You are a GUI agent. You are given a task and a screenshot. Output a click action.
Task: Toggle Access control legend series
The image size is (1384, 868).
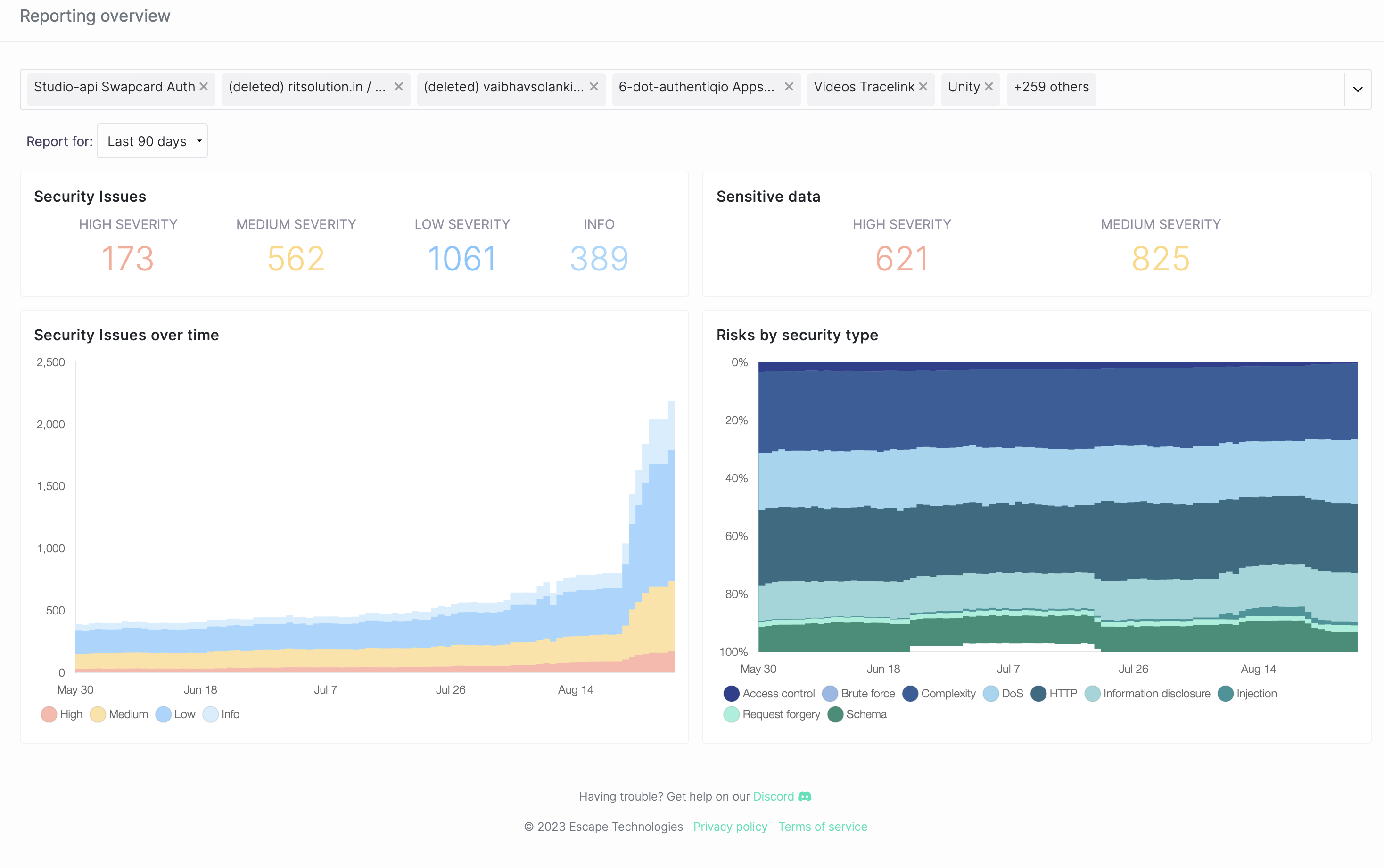[x=769, y=694]
